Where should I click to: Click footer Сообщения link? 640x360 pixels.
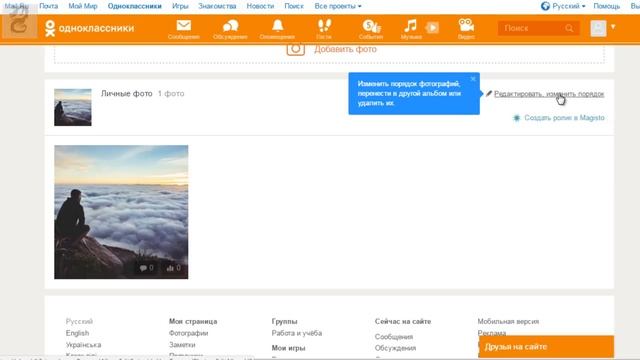pos(394,337)
